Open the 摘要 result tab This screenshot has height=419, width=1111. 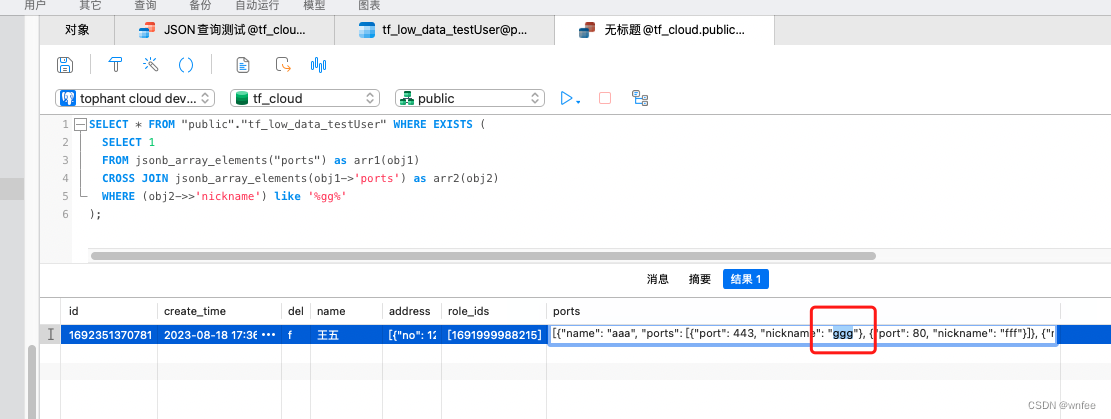click(699, 279)
